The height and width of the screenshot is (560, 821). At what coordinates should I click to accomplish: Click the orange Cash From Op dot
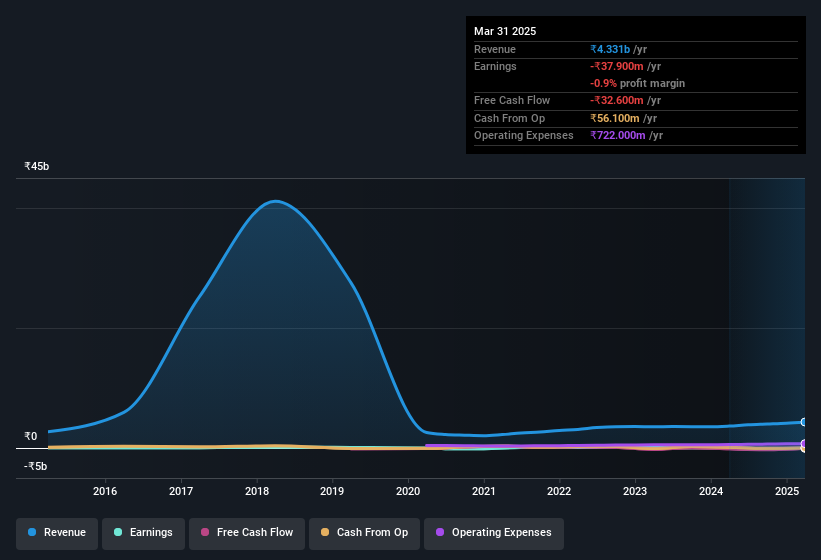tap(325, 532)
